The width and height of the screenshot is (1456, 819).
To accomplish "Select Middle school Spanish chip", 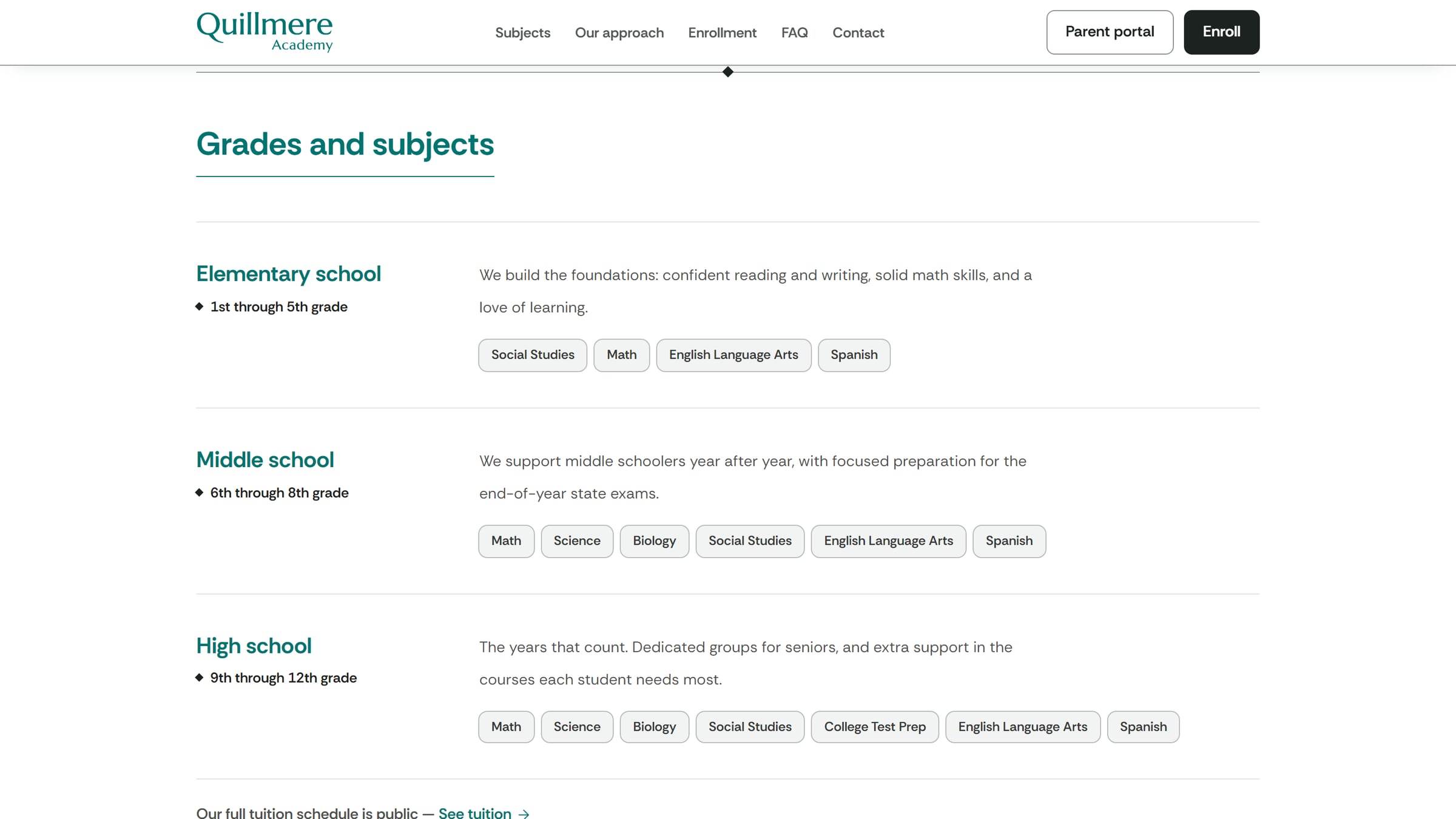I will (x=1009, y=541).
